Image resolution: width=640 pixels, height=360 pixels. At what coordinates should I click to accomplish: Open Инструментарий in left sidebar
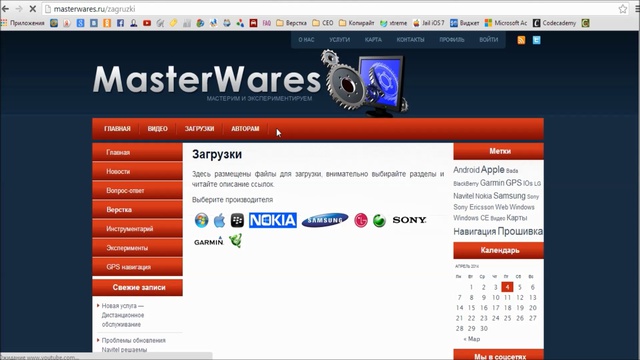(138, 229)
